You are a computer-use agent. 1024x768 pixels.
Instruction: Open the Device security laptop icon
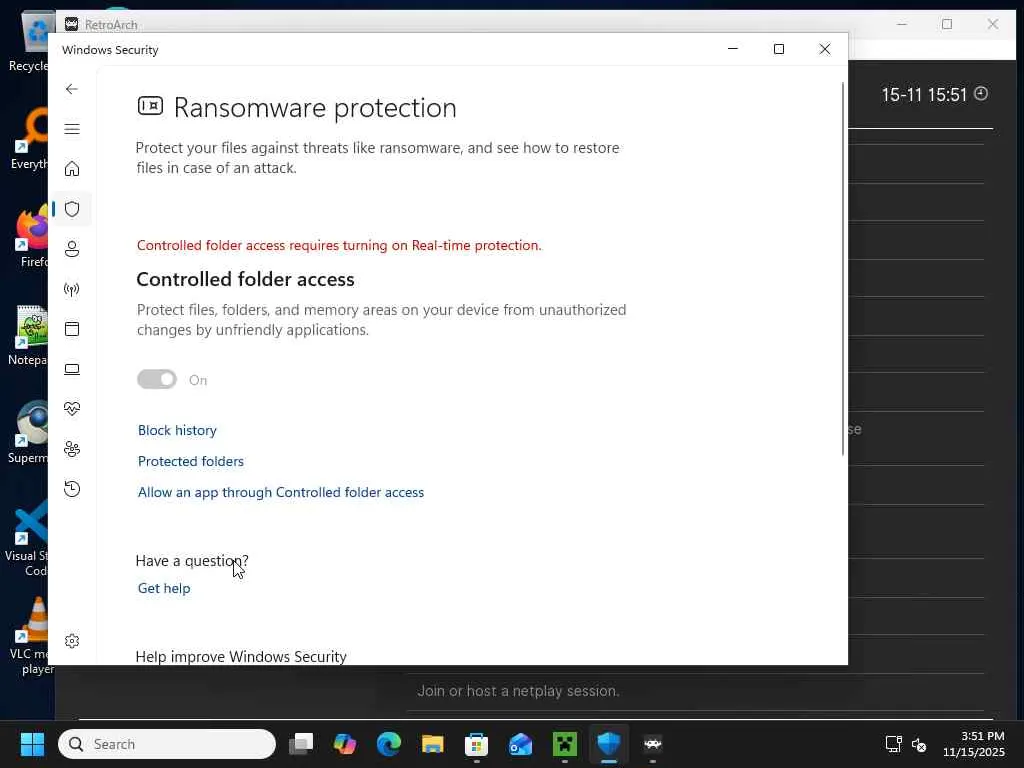[72, 370]
